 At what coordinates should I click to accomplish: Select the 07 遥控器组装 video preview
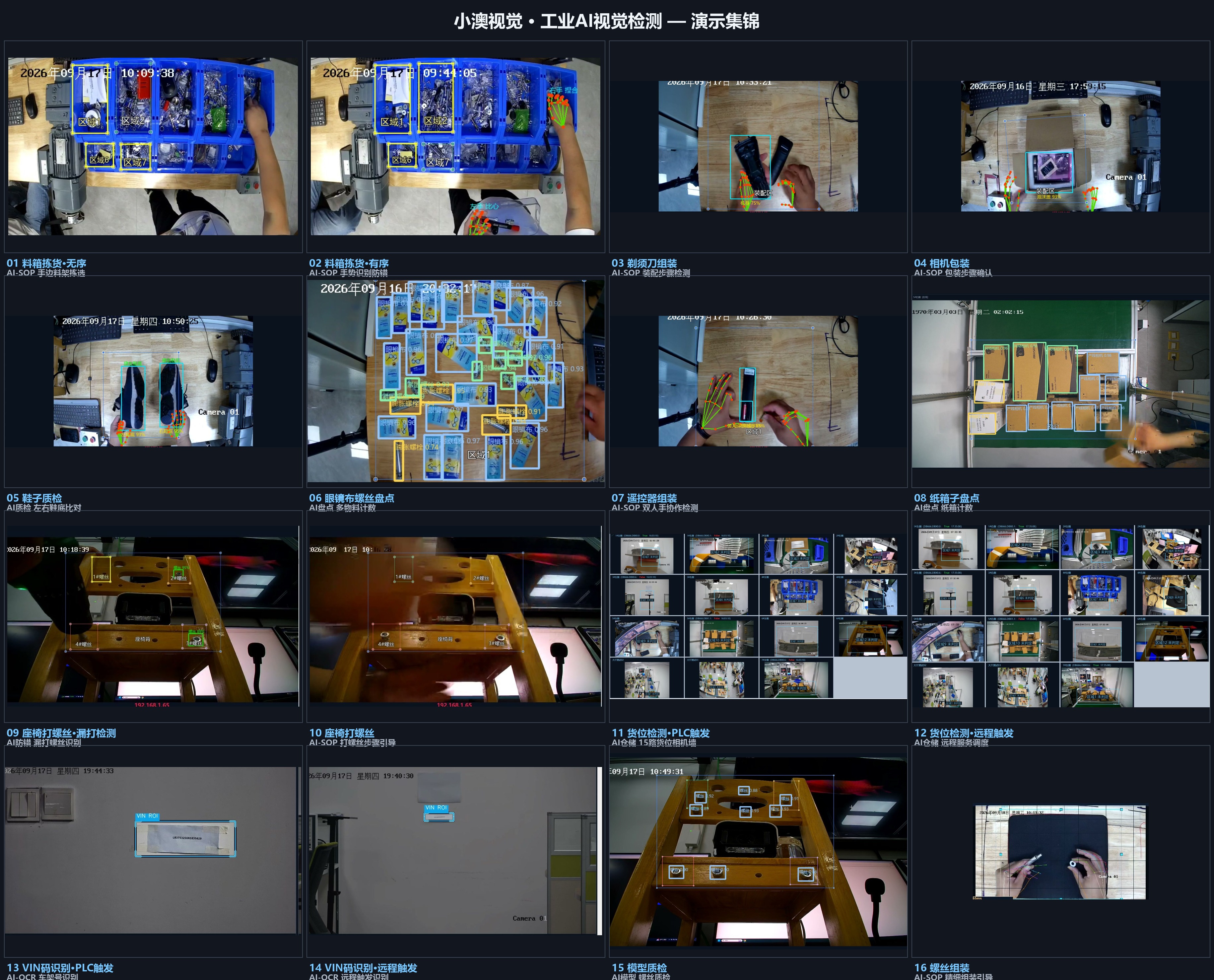(x=758, y=382)
